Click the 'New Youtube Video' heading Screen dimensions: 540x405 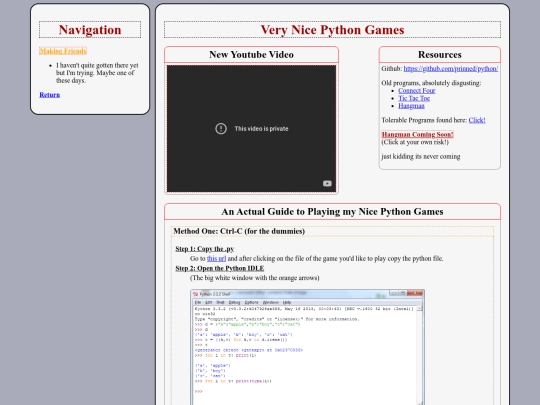coord(251,55)
